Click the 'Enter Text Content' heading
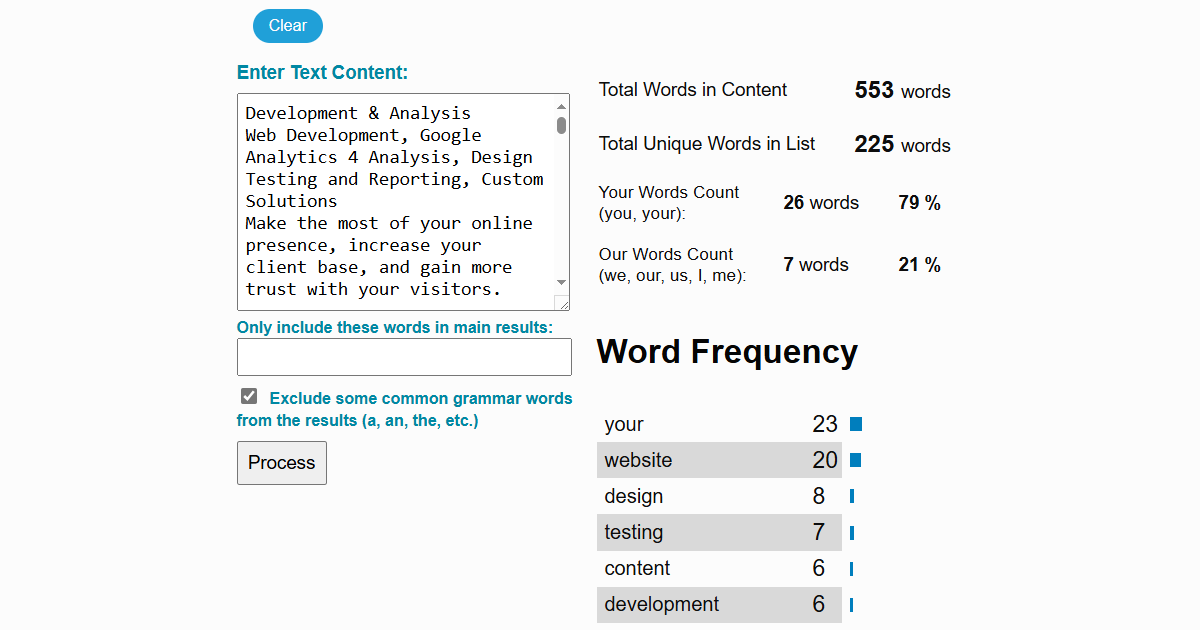The height and width of the screenshot is (630, 1200). pos(322,72)
